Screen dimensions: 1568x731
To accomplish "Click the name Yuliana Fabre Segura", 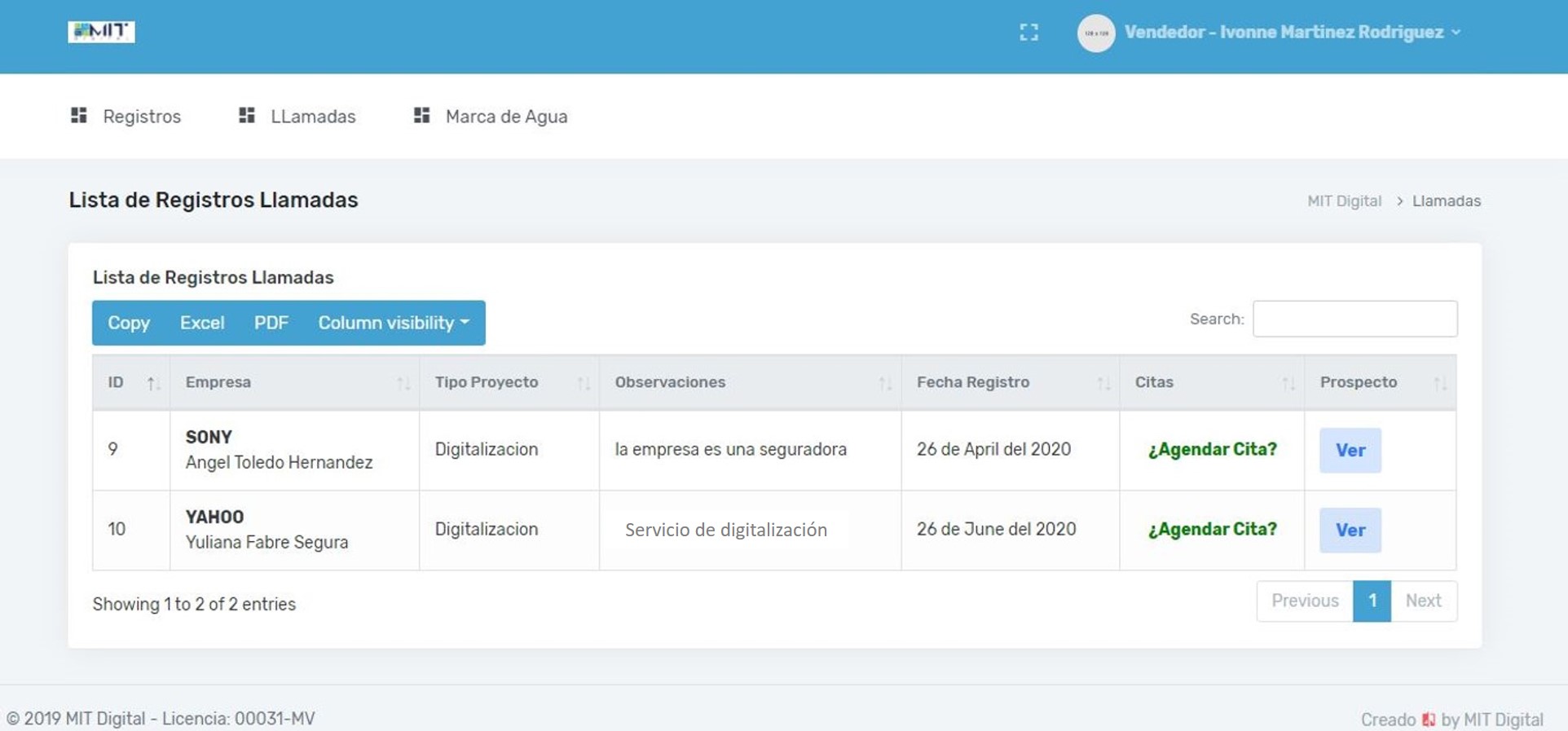I will pos(266,542).
